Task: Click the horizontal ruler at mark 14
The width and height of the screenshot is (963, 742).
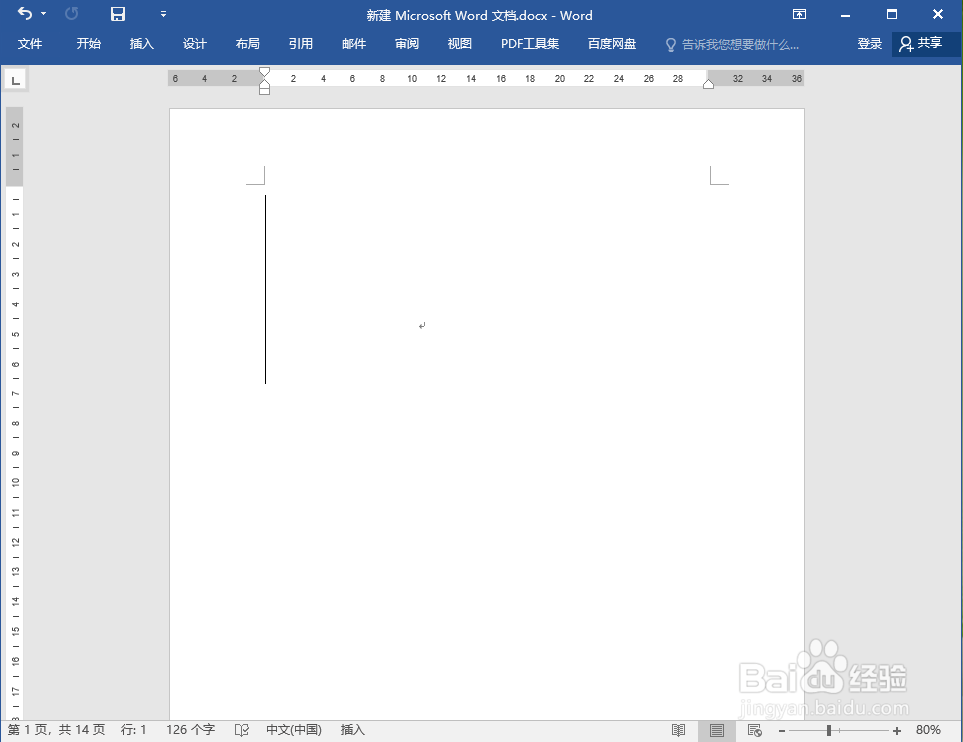Action: click(x=470, y=79)
